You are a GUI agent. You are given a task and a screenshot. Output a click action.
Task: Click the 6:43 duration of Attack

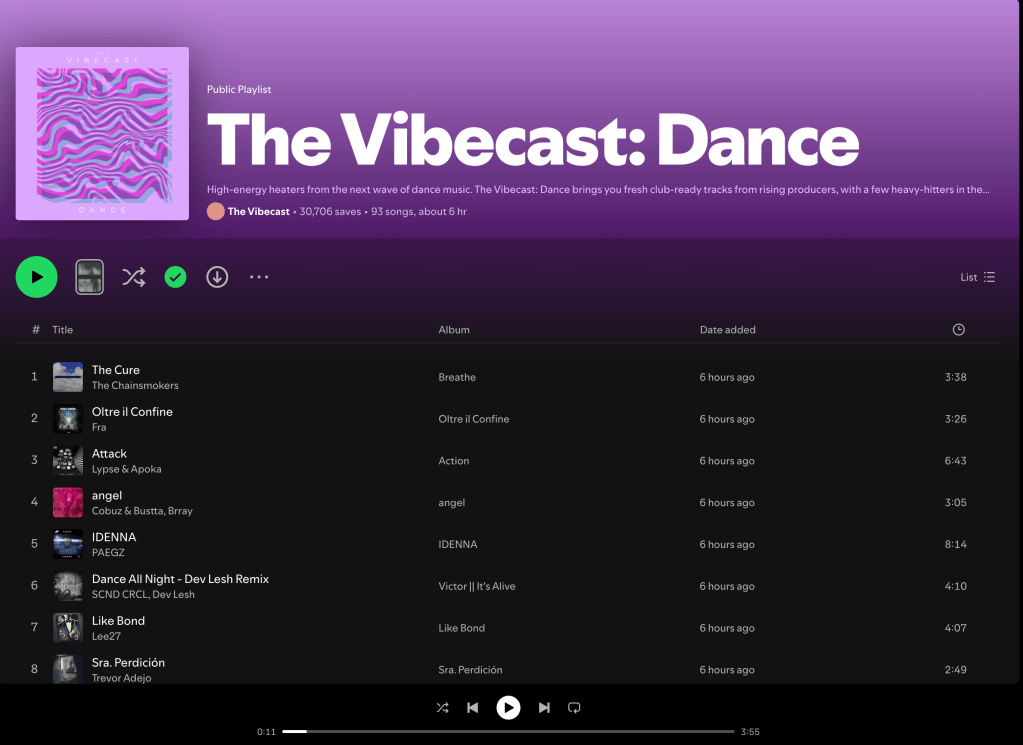pyautogui.click(x=955, y=461)
